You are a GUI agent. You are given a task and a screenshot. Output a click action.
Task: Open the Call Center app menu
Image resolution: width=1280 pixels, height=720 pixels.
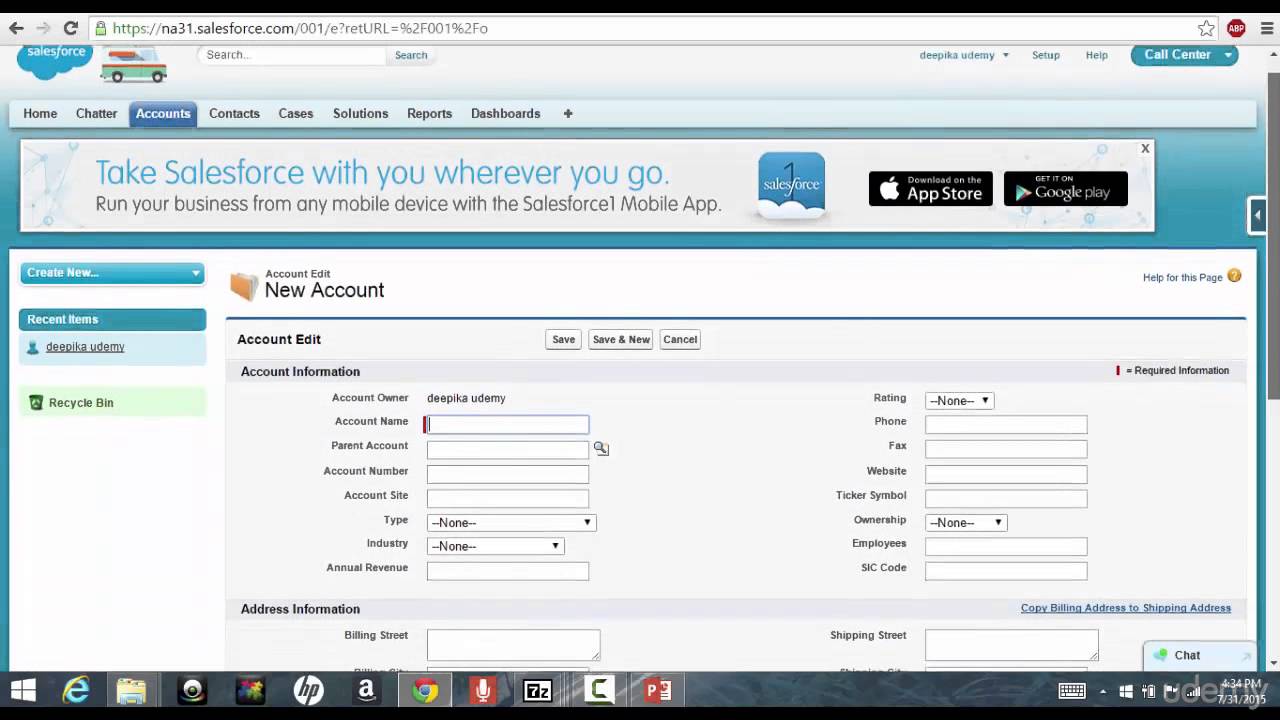[1184, 55]
